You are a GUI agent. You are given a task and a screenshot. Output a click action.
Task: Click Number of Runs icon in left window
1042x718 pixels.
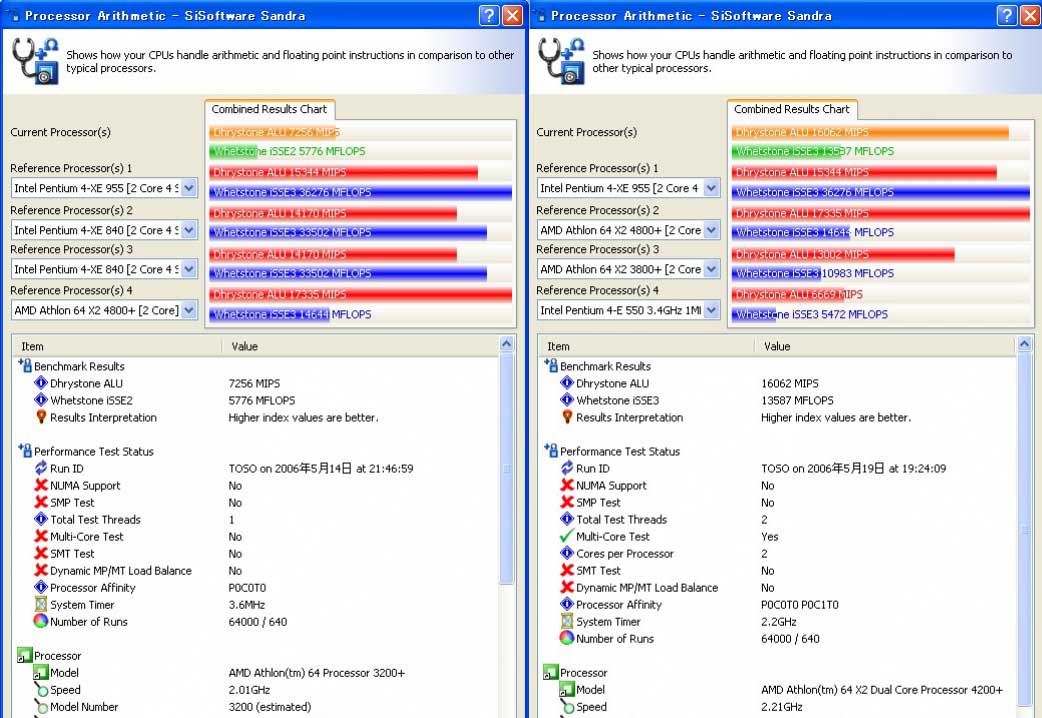coord(41,621)
